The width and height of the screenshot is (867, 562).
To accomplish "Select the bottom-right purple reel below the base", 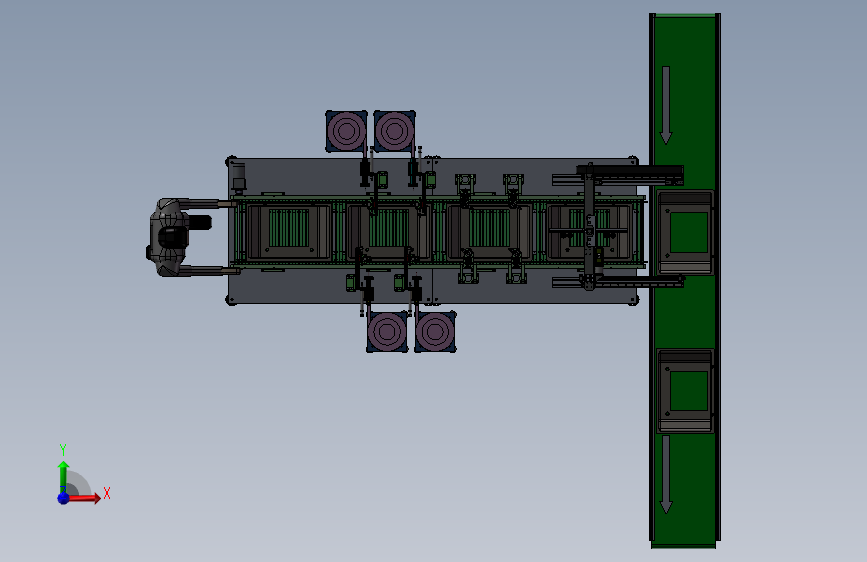I will [x=435, y=331].
